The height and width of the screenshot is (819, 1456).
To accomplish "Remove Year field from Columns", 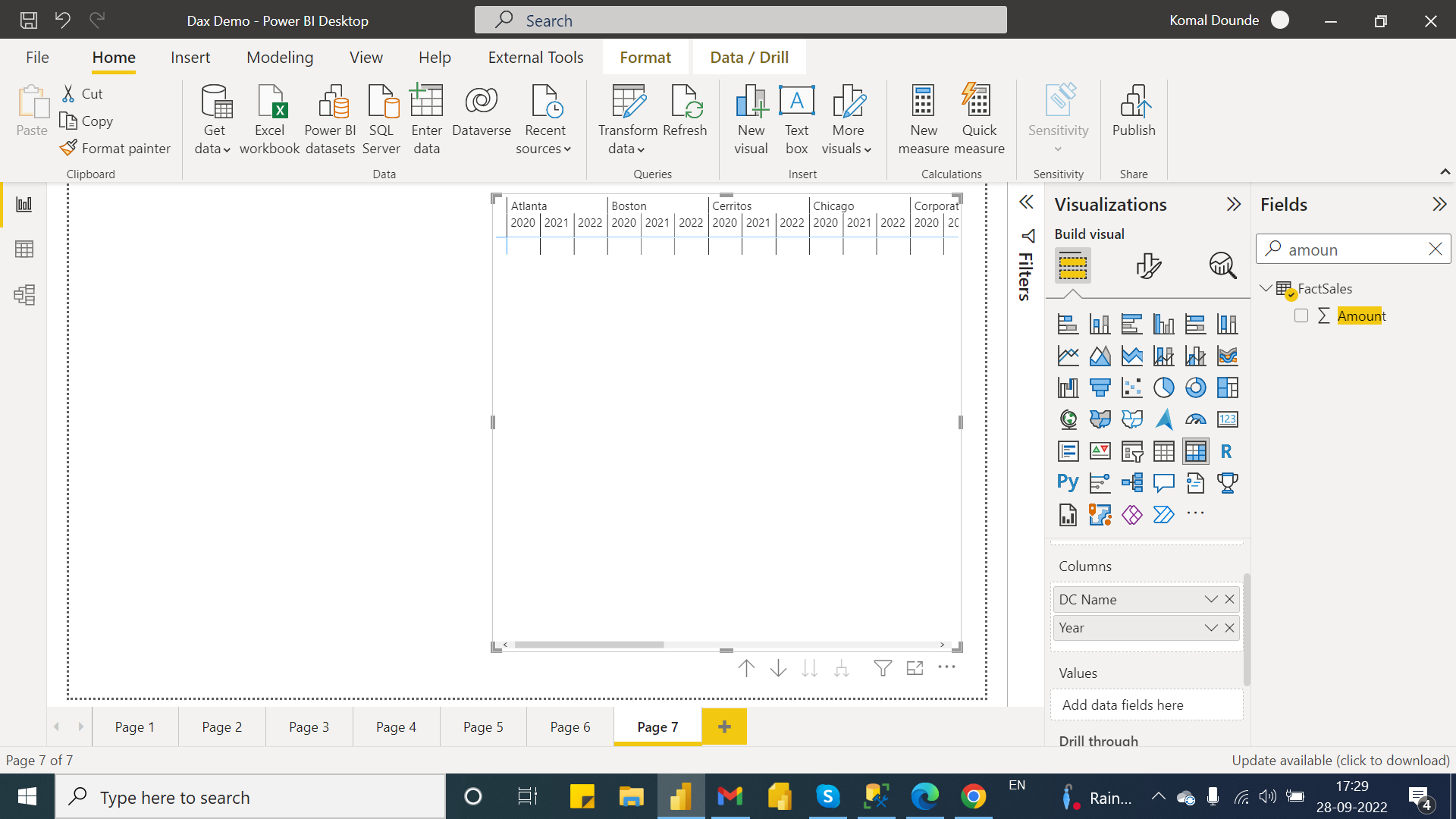I will pos(1229,628).
